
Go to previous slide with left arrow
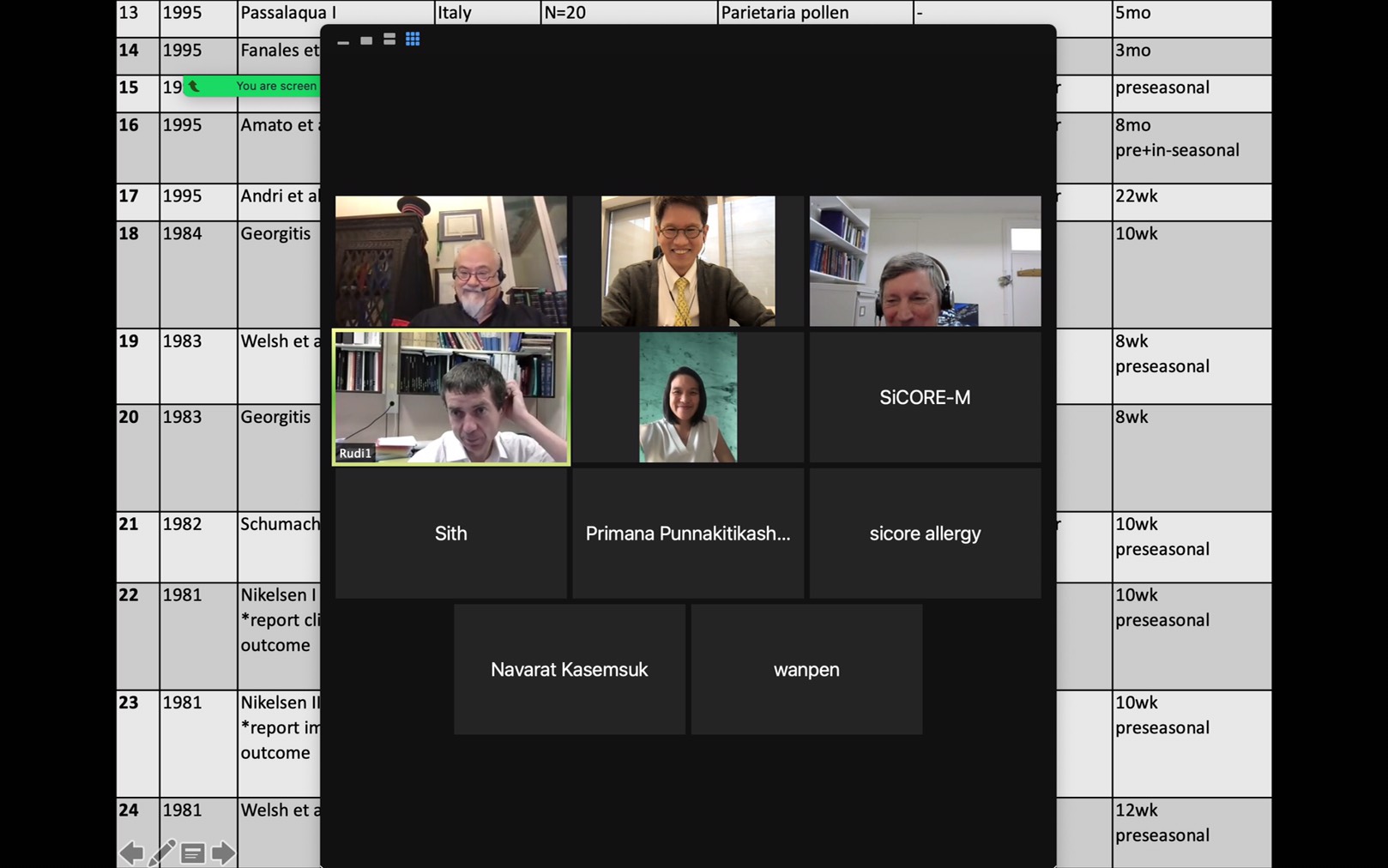131,853
